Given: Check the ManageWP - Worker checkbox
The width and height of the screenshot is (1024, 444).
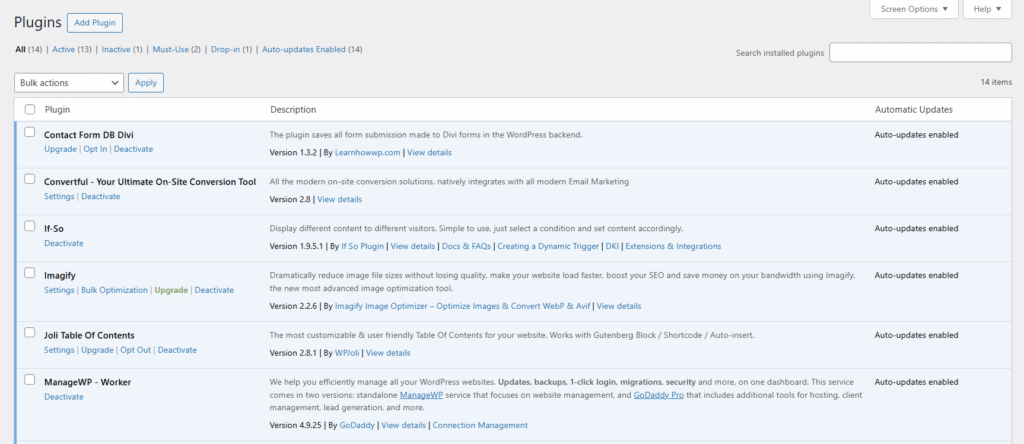Looking at the screenshot, I should 29,379.
